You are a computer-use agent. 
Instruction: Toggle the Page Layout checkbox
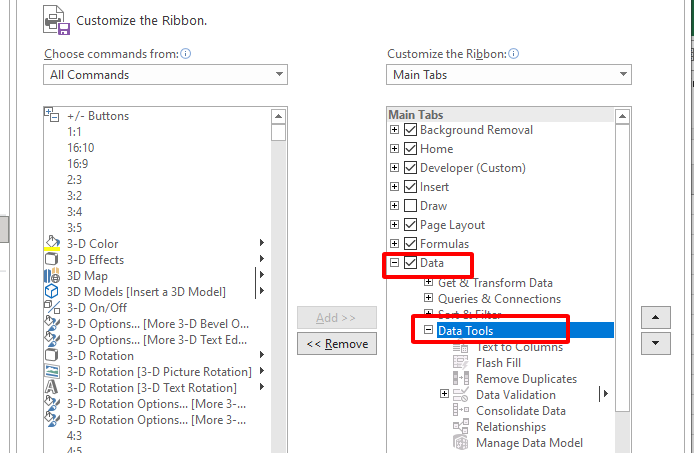tap(410, 225)
